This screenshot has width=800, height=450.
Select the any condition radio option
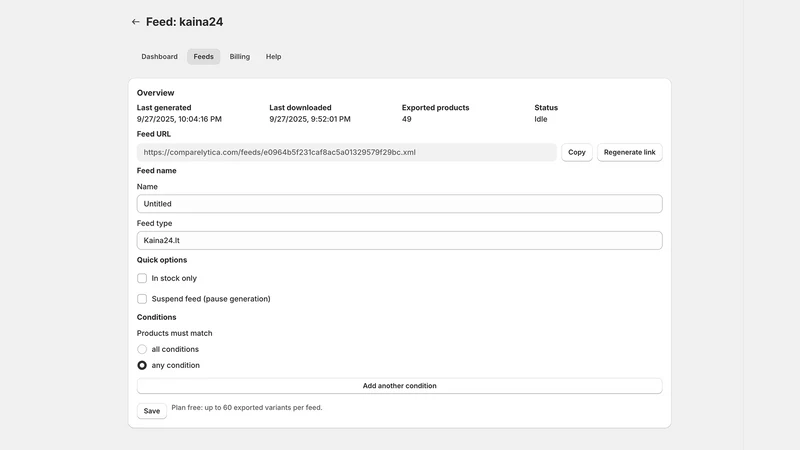pos(142,365)
